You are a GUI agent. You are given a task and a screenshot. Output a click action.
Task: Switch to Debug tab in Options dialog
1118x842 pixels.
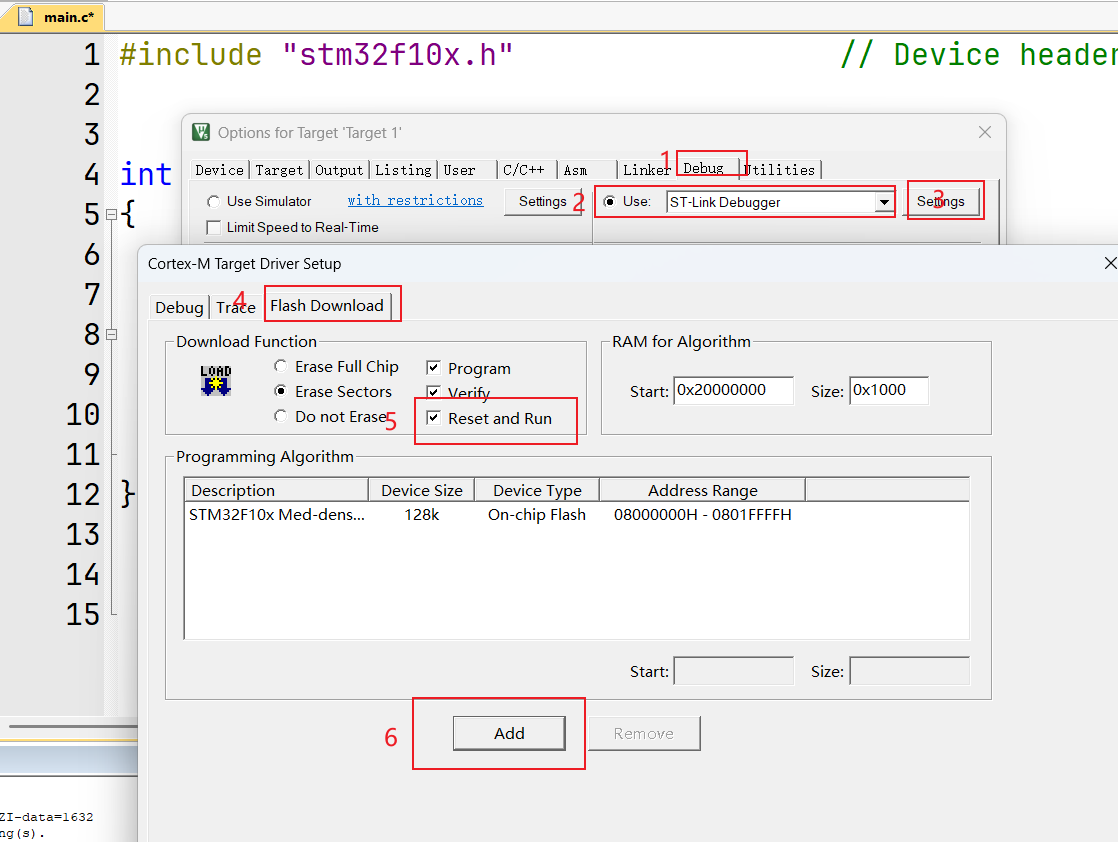point(704,168)
